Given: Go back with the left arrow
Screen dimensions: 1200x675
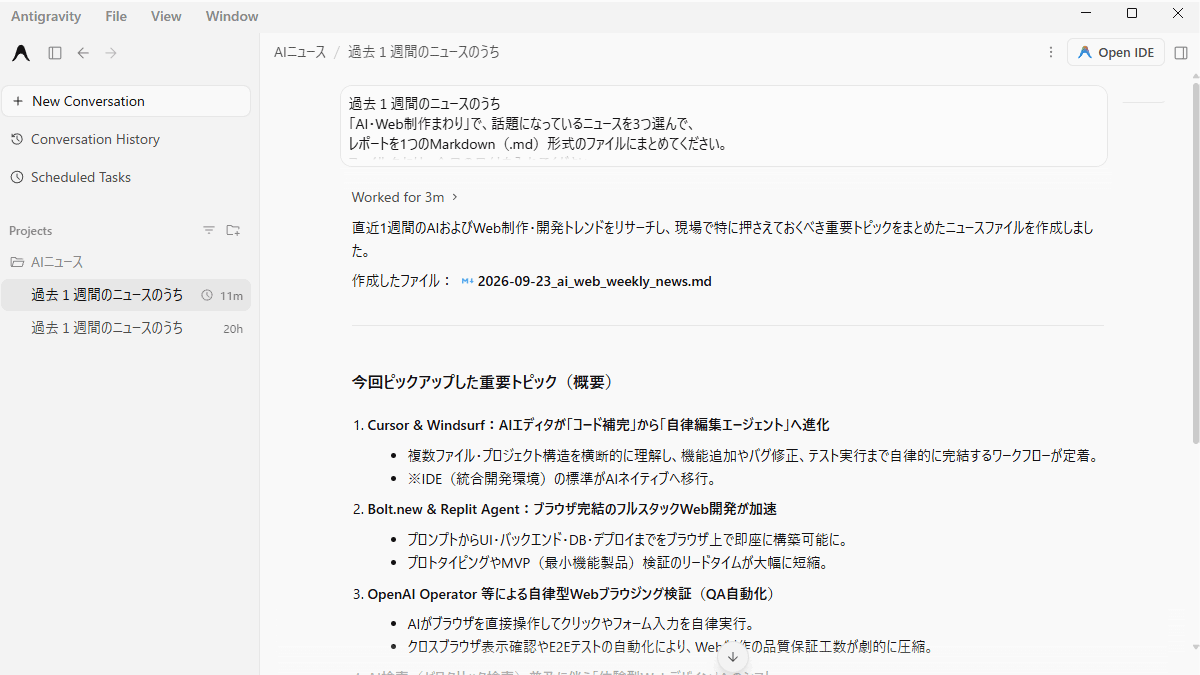Looking at the screenshot, I should click(83, 53).
